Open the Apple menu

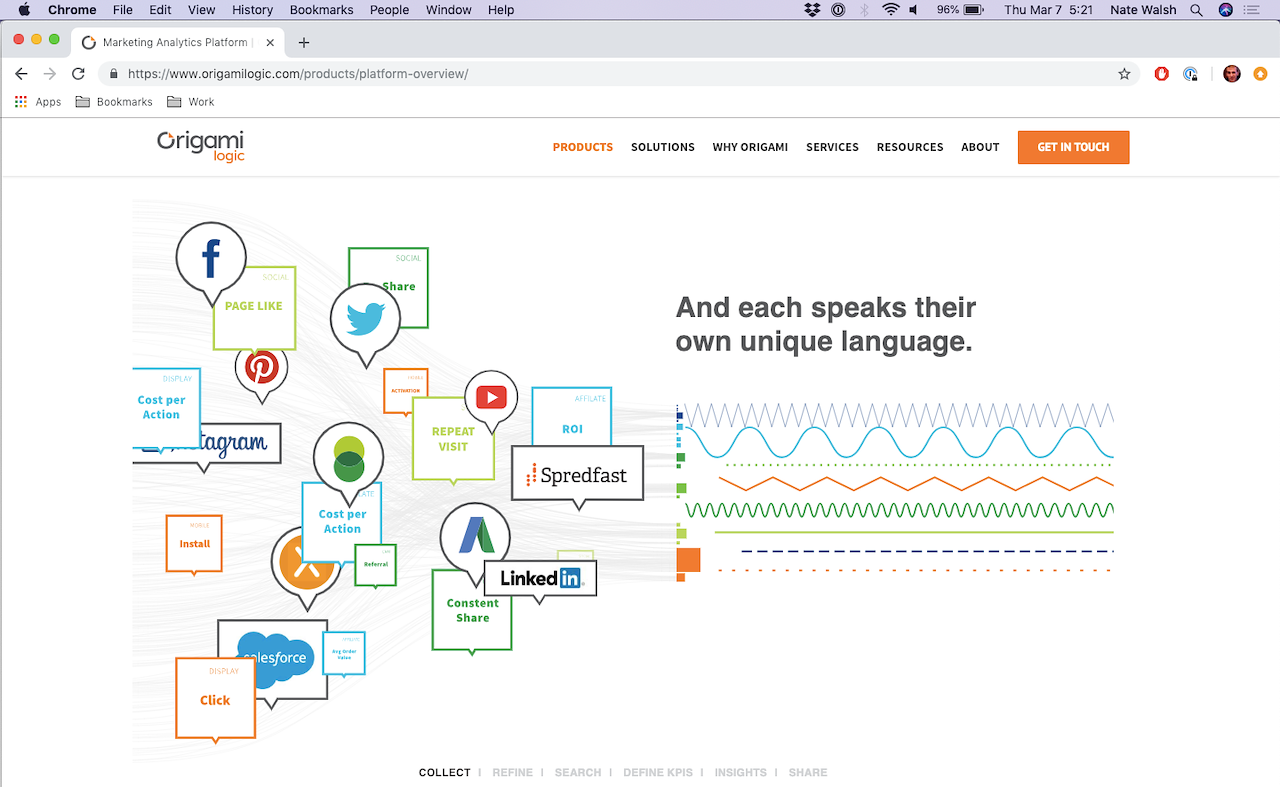tap(24, 10)
